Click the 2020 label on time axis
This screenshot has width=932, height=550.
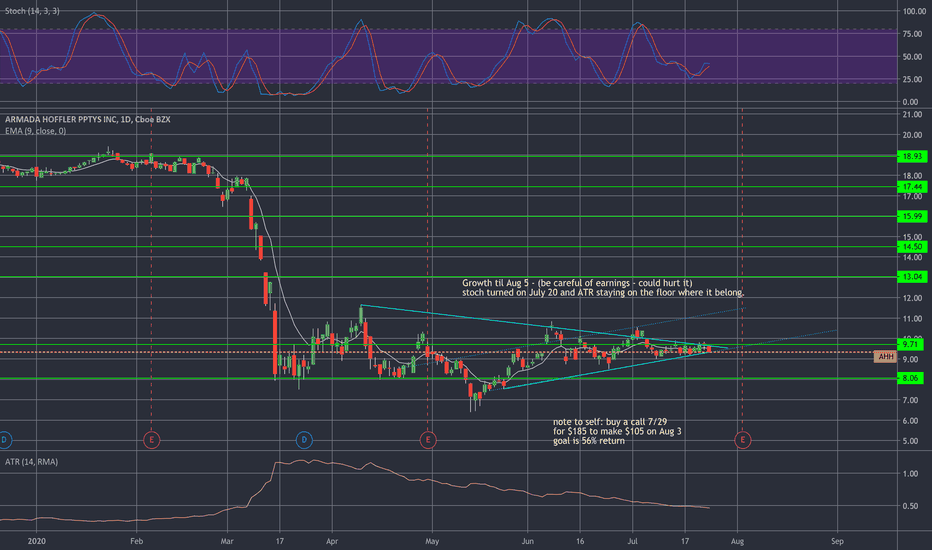coord(36,542)
